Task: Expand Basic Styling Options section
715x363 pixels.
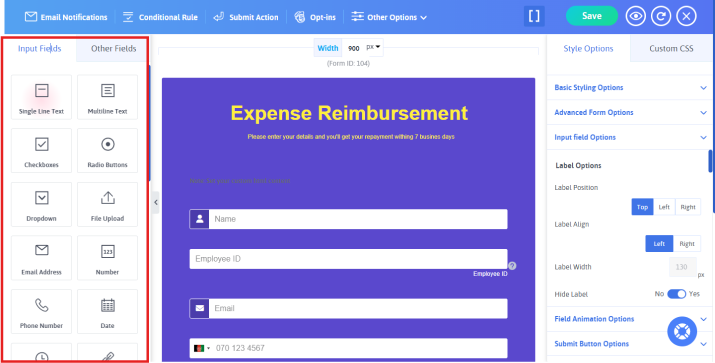Action: coord(629,88)
